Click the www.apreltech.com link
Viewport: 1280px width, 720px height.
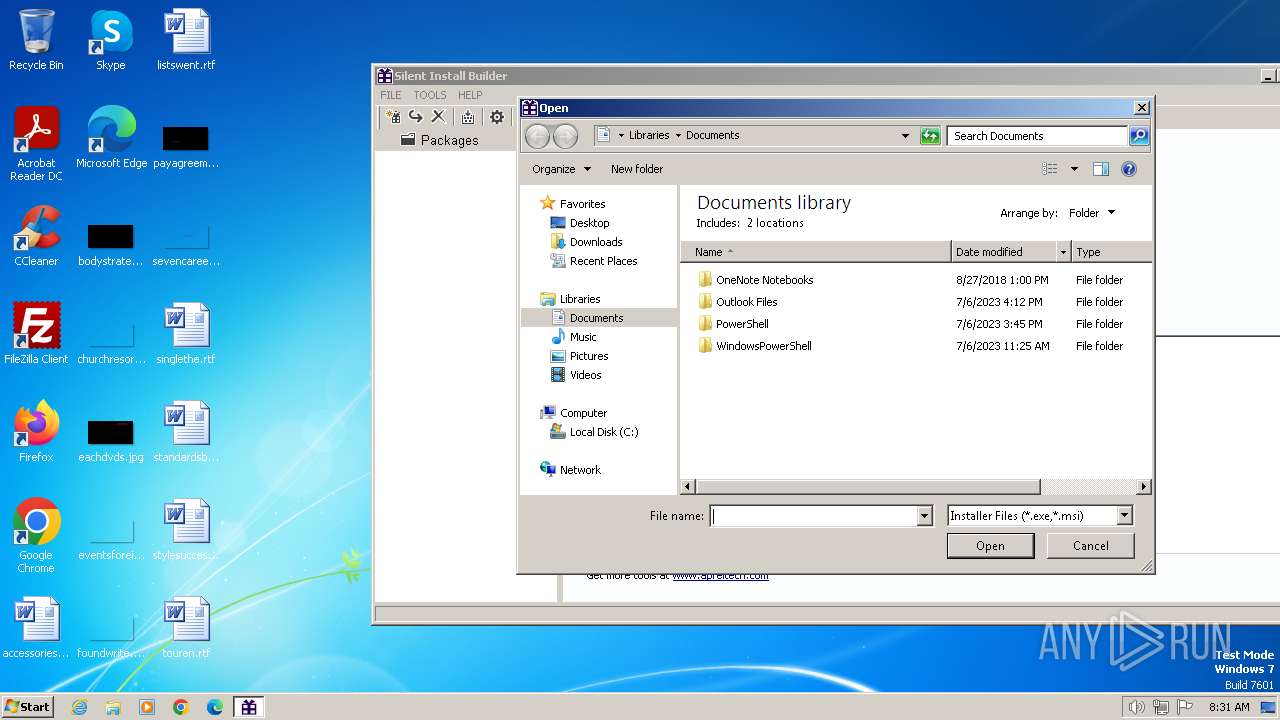point(720,576)
